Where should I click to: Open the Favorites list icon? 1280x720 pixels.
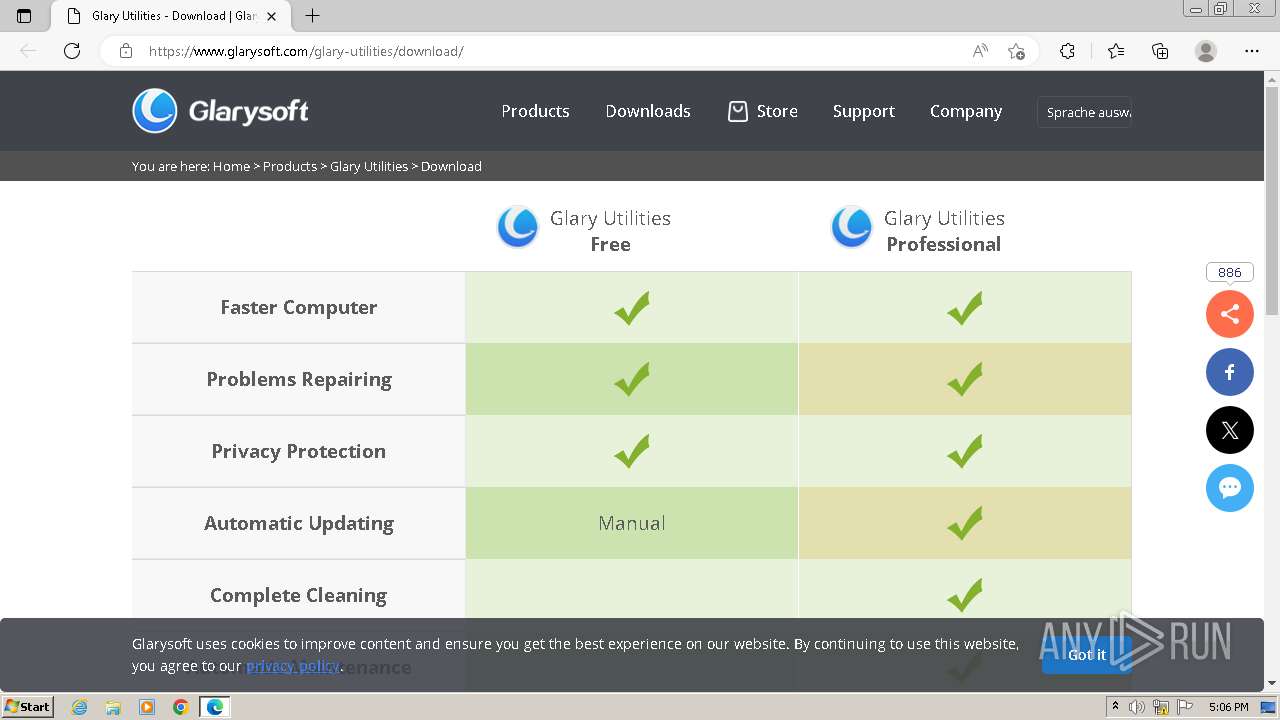(x=1116, y=51)
